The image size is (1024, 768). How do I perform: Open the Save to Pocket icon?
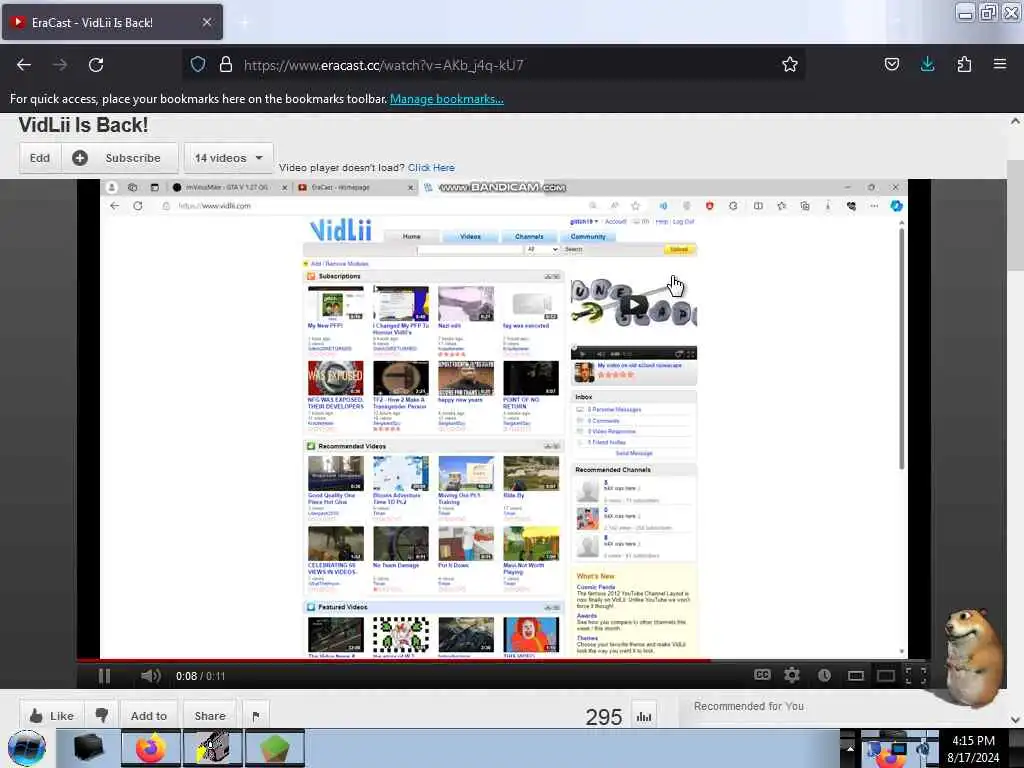click(x=891, y=64)
